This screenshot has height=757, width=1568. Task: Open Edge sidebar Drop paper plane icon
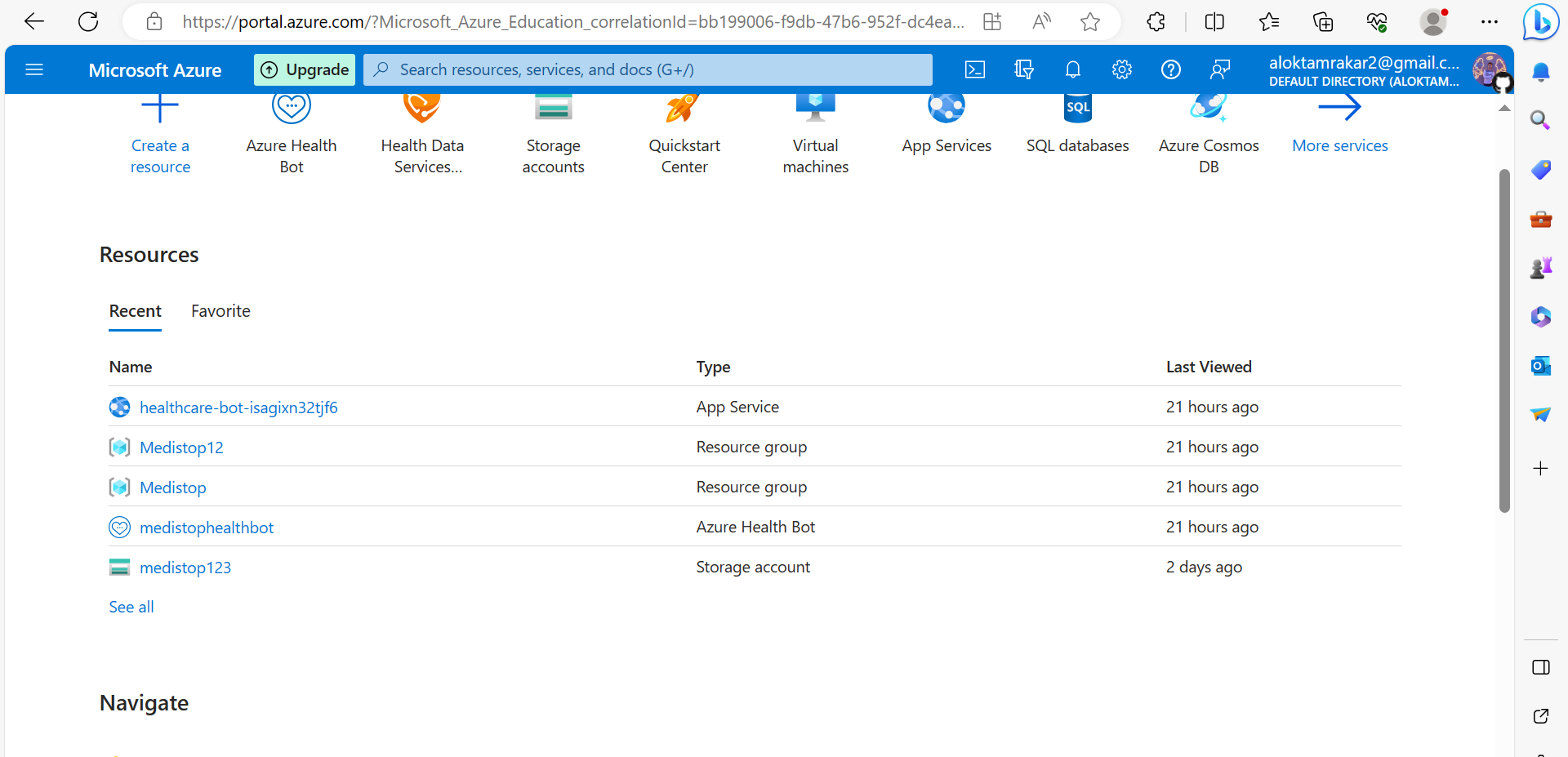tap(1541, 415)
